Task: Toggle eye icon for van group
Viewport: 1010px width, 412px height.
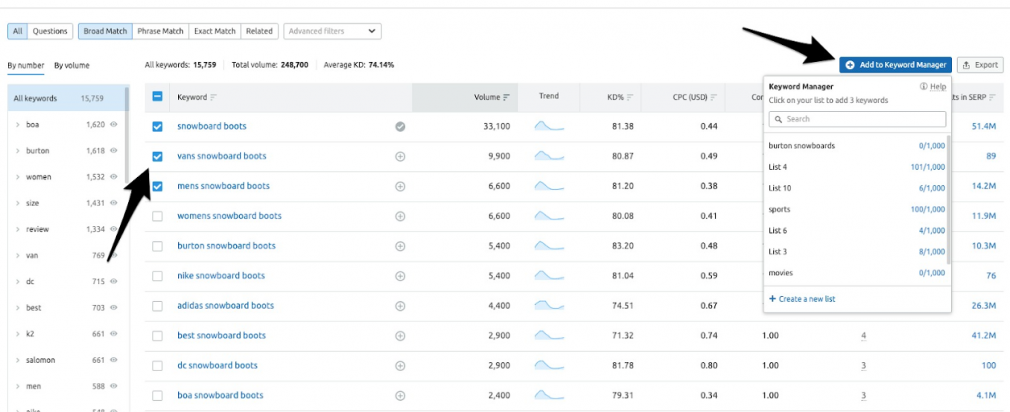Action: pyautogui.click(x=113, y=256)
